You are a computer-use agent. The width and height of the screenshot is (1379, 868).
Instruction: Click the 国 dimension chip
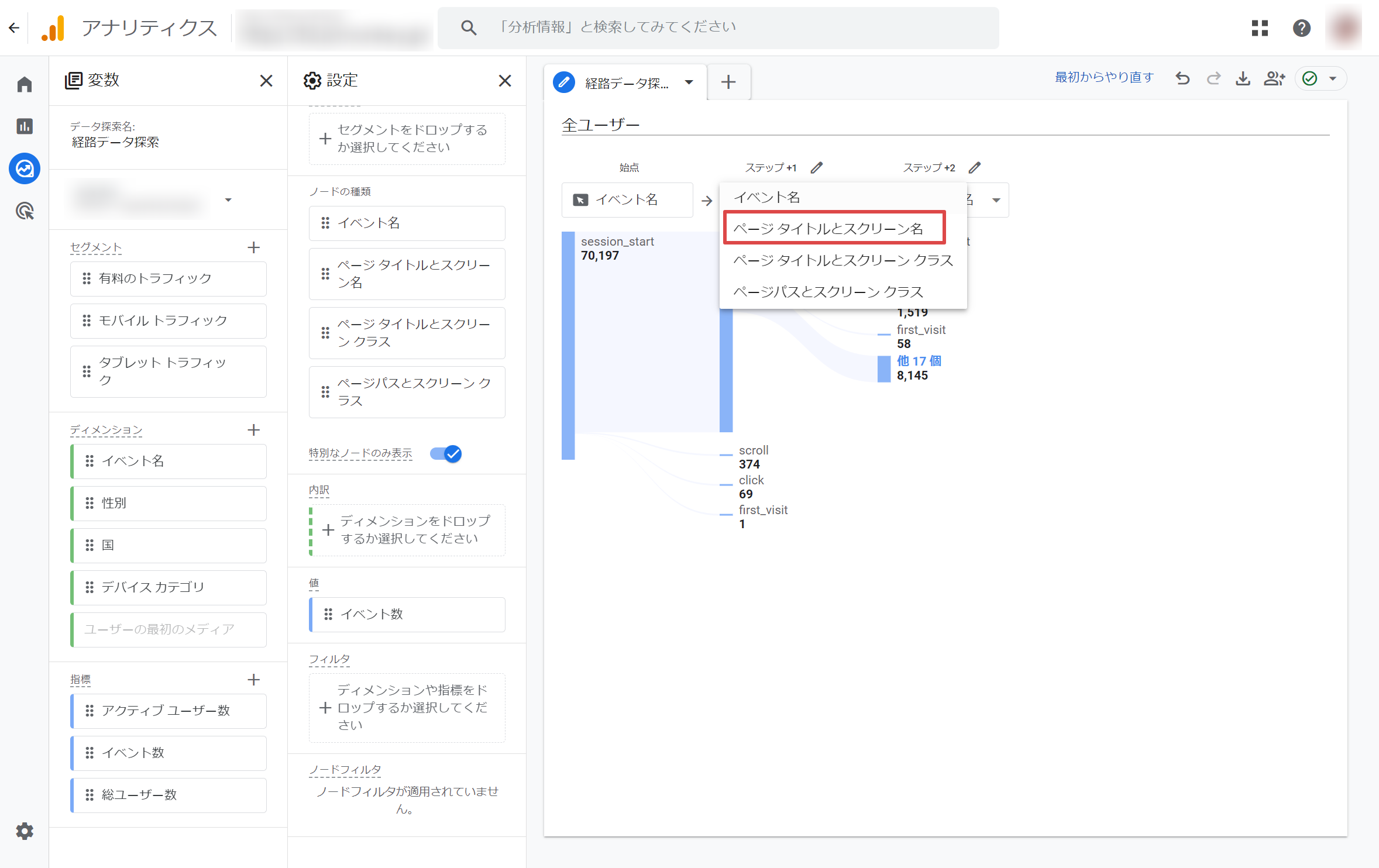[x=168, y=546]
